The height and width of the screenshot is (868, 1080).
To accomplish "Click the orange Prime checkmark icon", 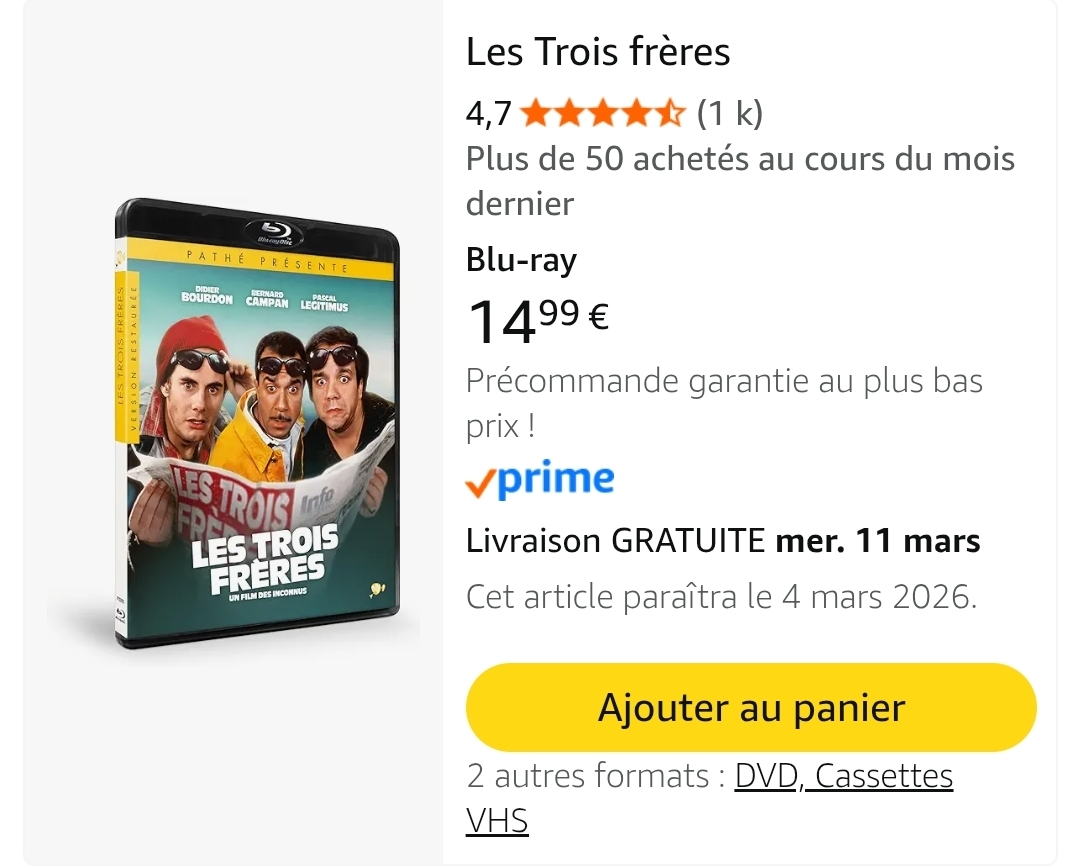I will coord(480,484).
